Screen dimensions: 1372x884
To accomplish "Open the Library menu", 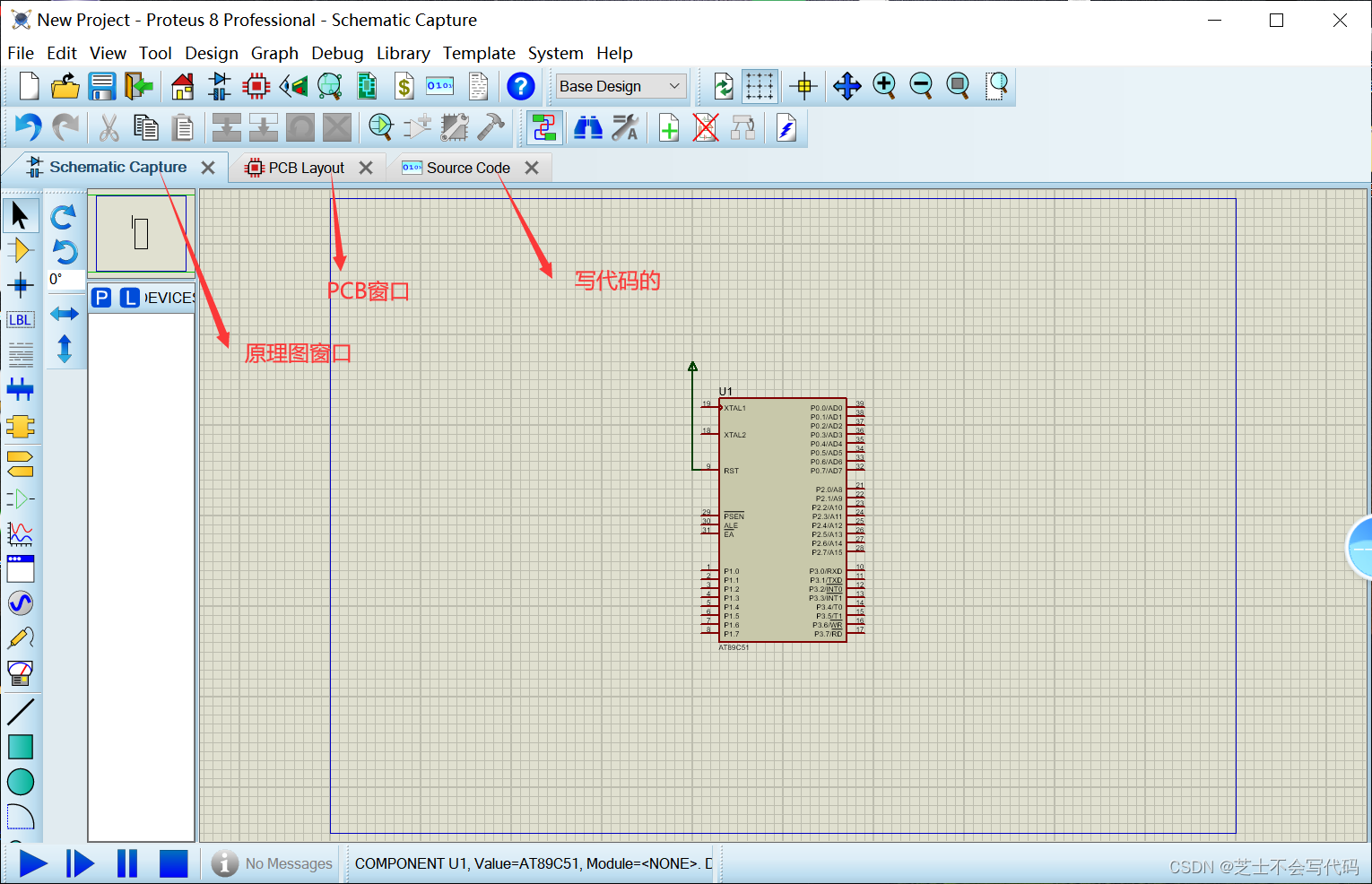I will (x=403, y=53).
